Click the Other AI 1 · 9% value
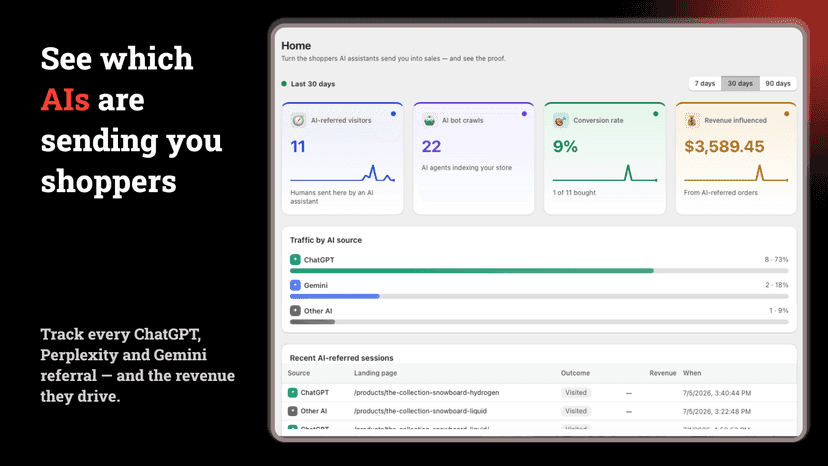828x466 pixels. (x=778, y=311)
